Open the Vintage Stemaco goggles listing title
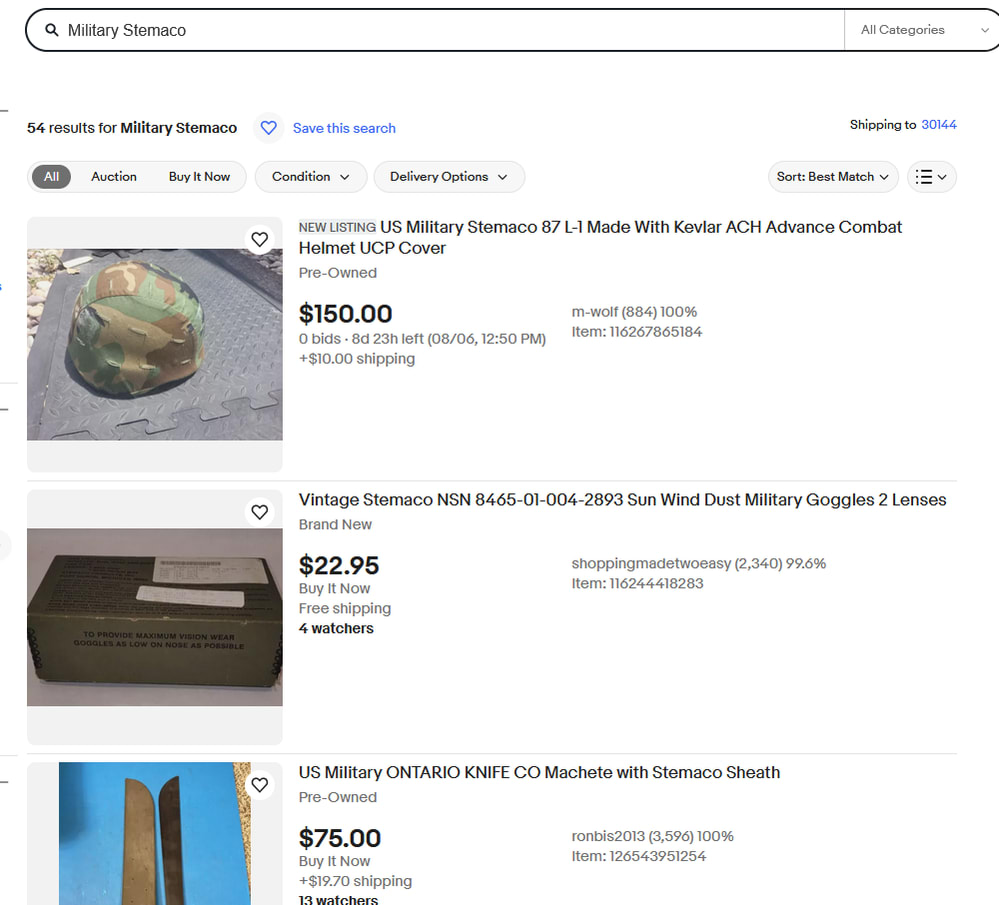The image size is (999, 905). click(x=622, y=500)
